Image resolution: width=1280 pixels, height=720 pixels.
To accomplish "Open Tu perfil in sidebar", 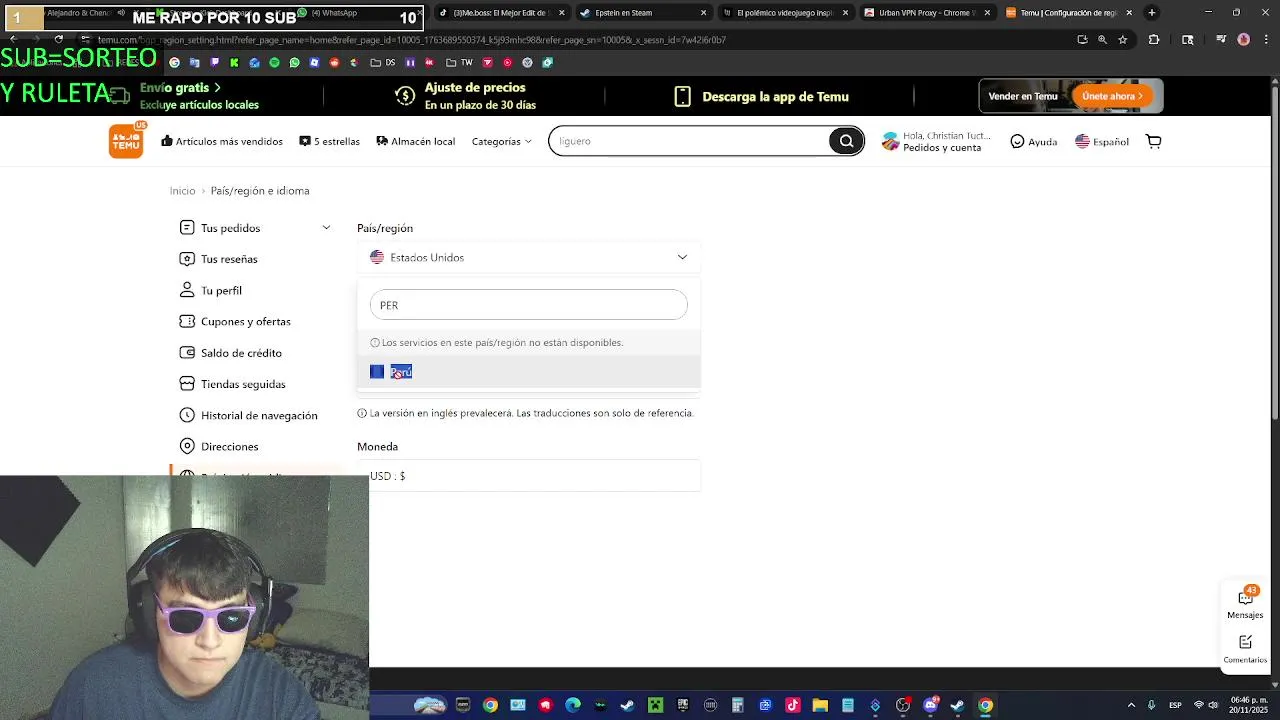I will (211, 290).
